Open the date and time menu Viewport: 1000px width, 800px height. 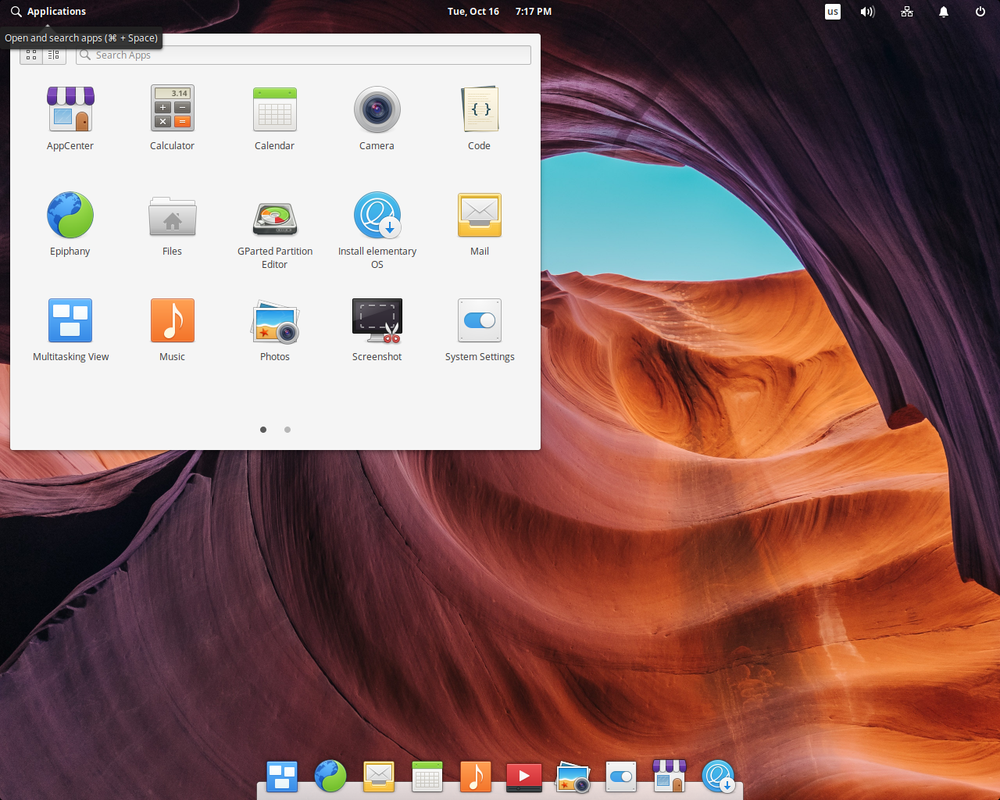(498, 11)
